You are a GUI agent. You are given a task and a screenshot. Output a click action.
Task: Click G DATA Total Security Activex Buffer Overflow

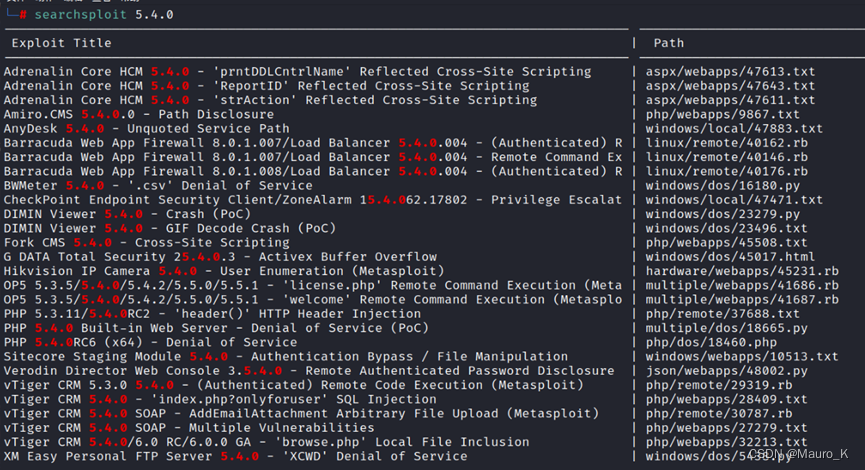click(x=220, y=258)
